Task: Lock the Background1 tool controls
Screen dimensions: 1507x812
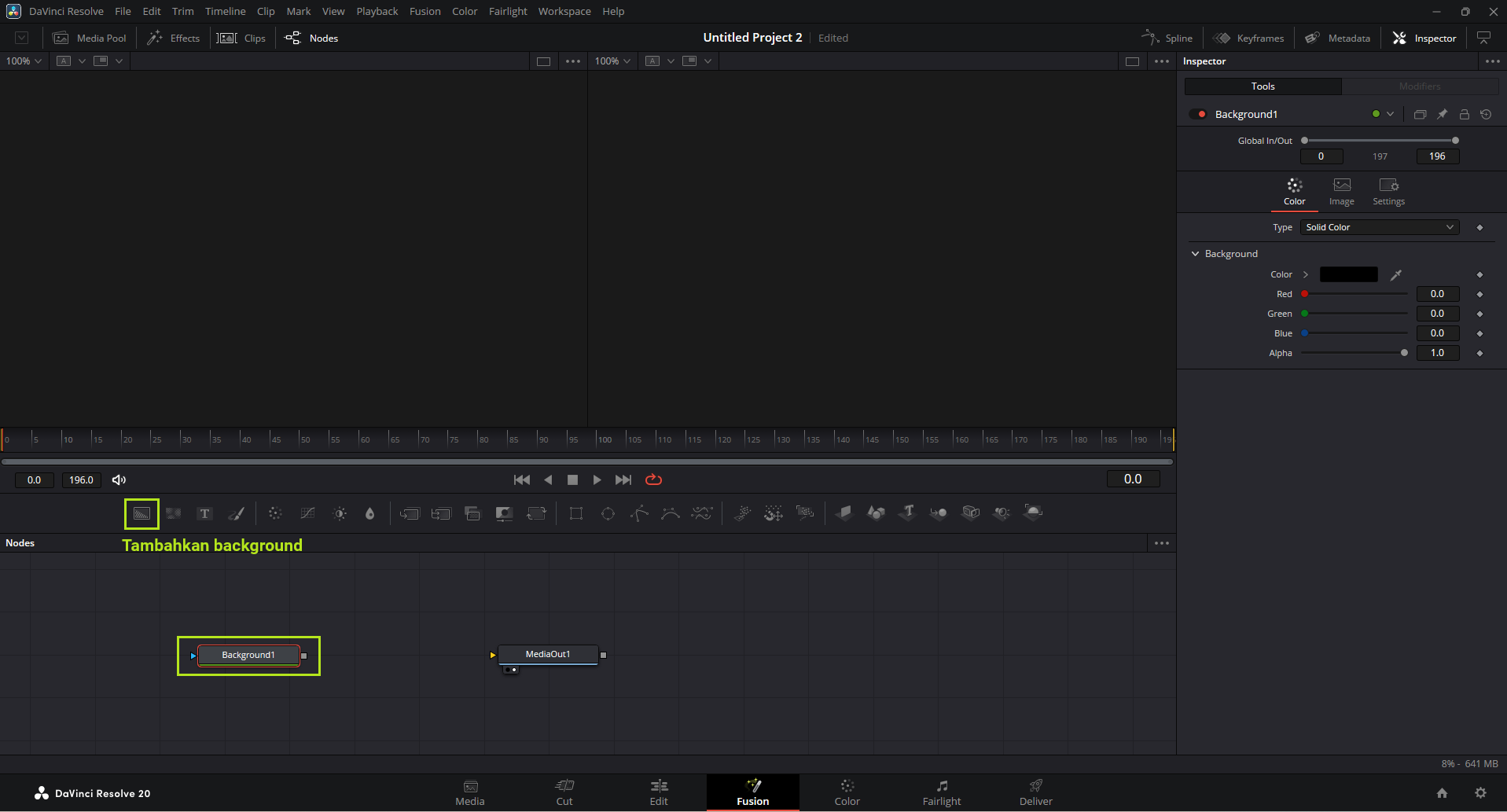Action: pos(1464,115)
